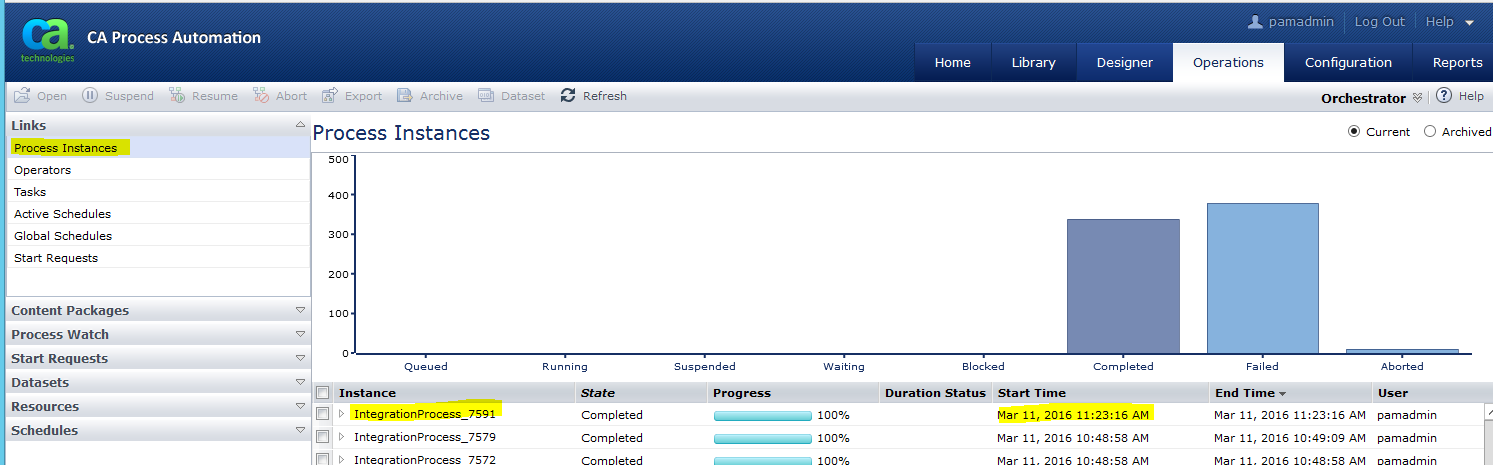1493x465 pixels.
Task: Expand the Content Packages panel
Action: click(x=300, y=311)
